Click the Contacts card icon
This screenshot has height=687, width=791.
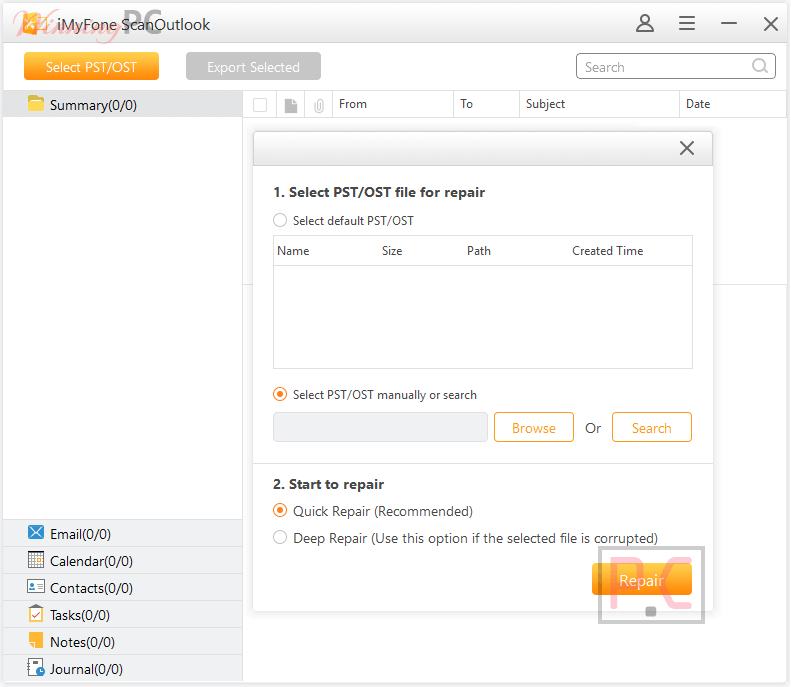click(36, 587)
